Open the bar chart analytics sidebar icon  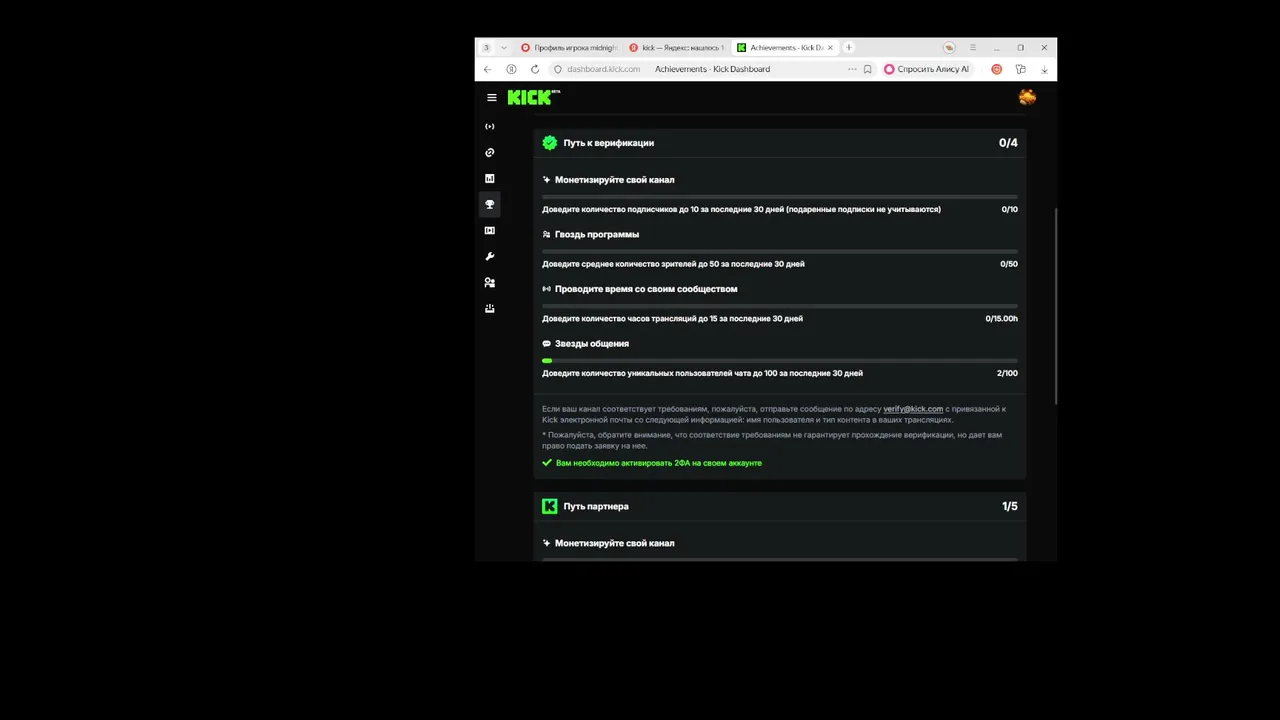(x=489, y=179)
